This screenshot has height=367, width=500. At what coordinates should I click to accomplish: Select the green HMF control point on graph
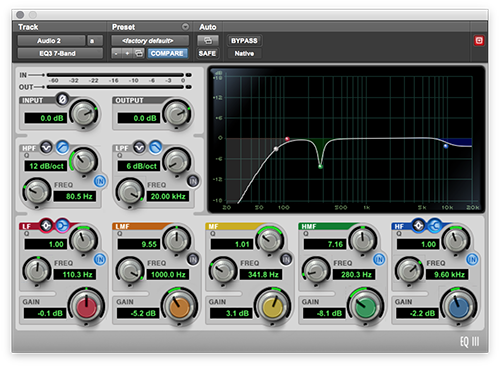[x=320, y=166]
